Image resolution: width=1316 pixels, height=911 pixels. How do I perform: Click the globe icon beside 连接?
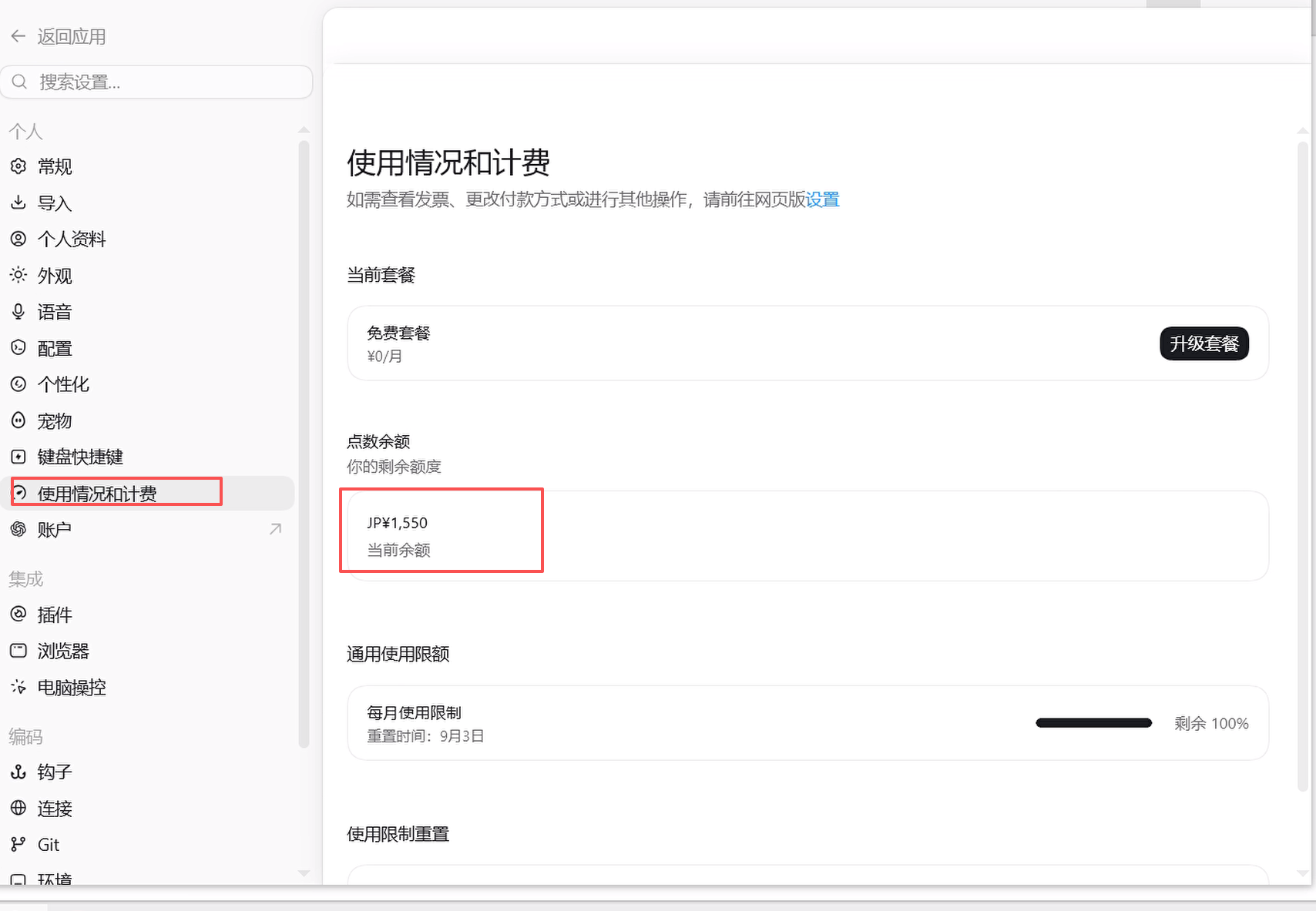[x=18, y=808]
